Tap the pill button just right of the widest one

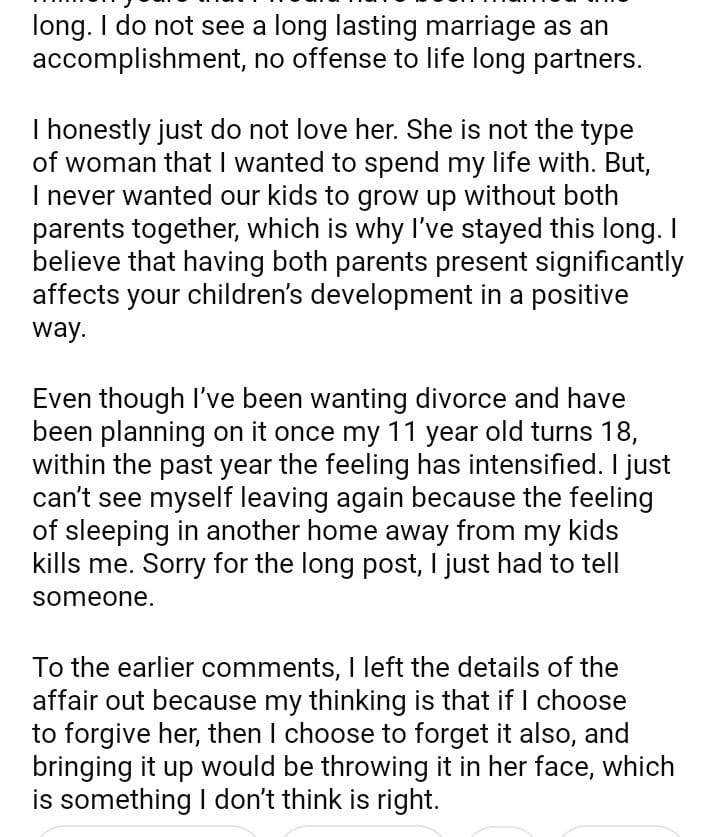point(361,831)
